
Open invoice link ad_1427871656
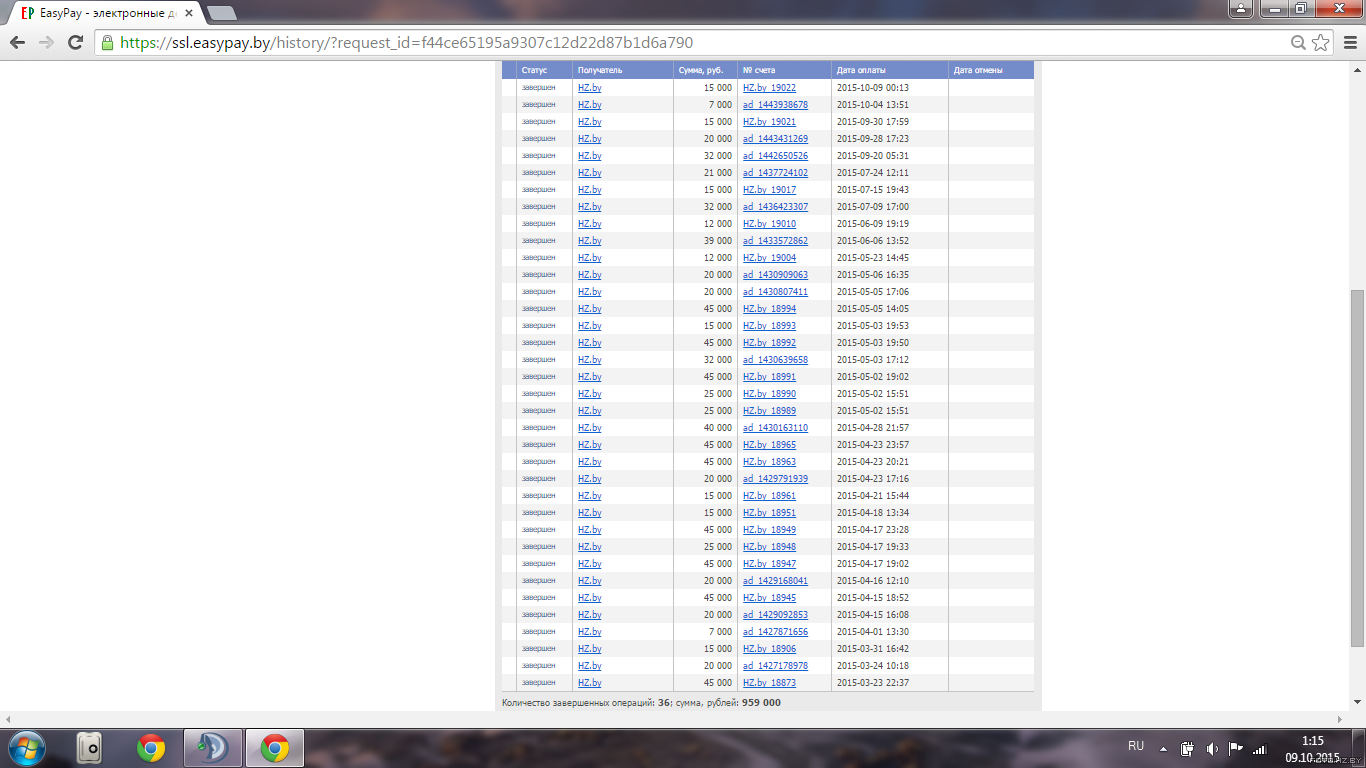point(775,632)
